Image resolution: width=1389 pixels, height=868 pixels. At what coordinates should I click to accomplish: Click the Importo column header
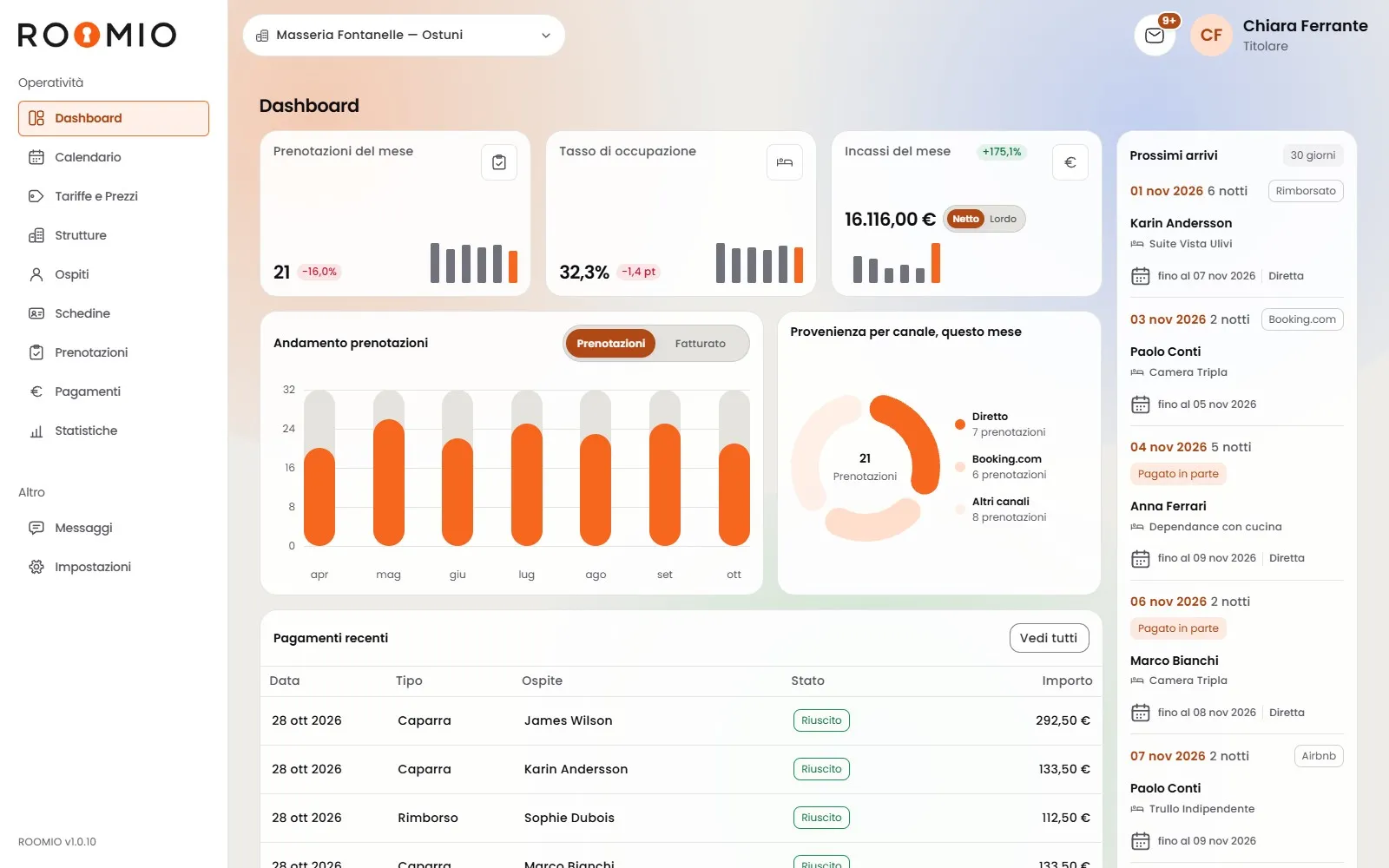click(1067, 681)
